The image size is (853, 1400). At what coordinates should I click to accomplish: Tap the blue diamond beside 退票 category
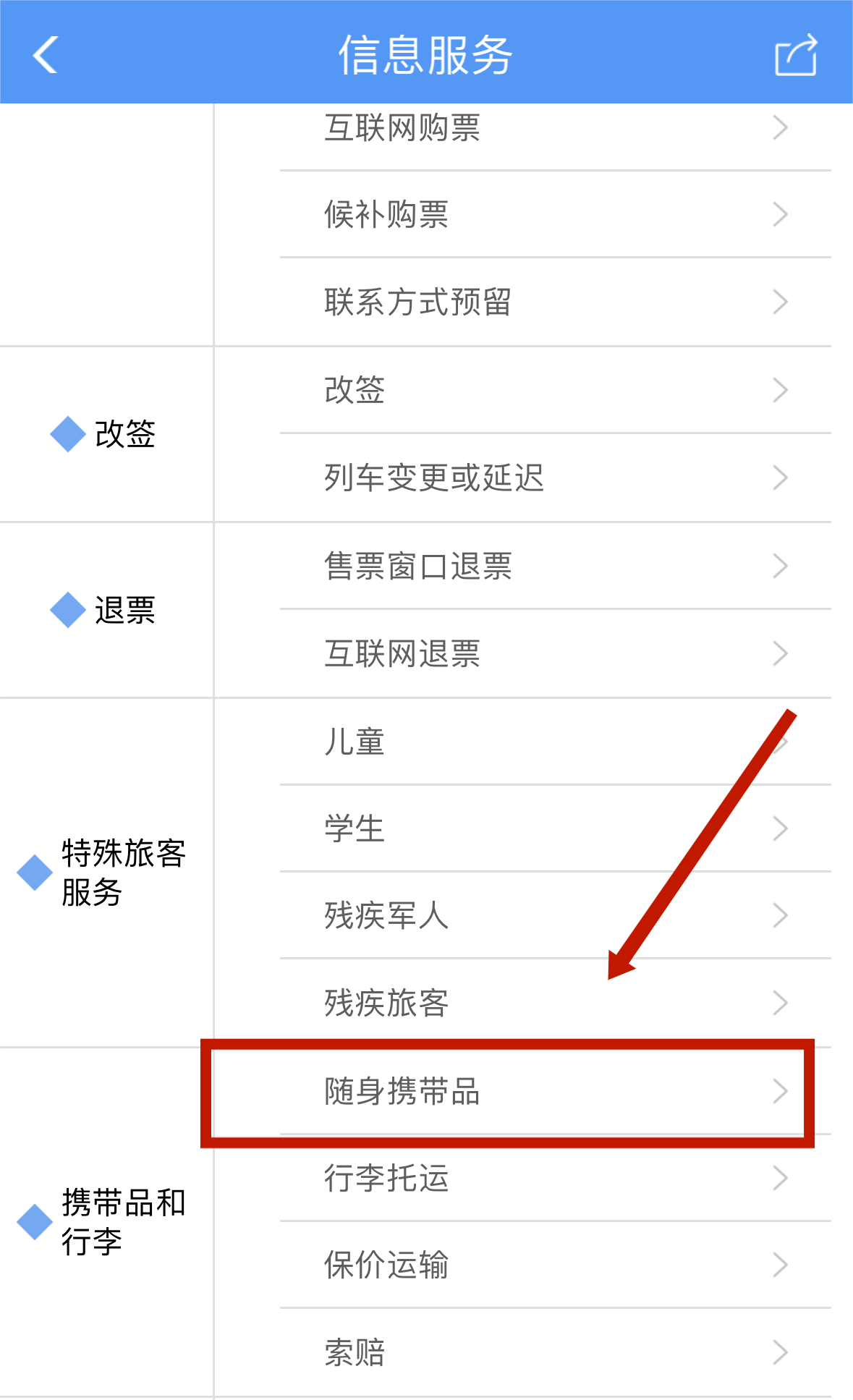[x=68, y=610]
